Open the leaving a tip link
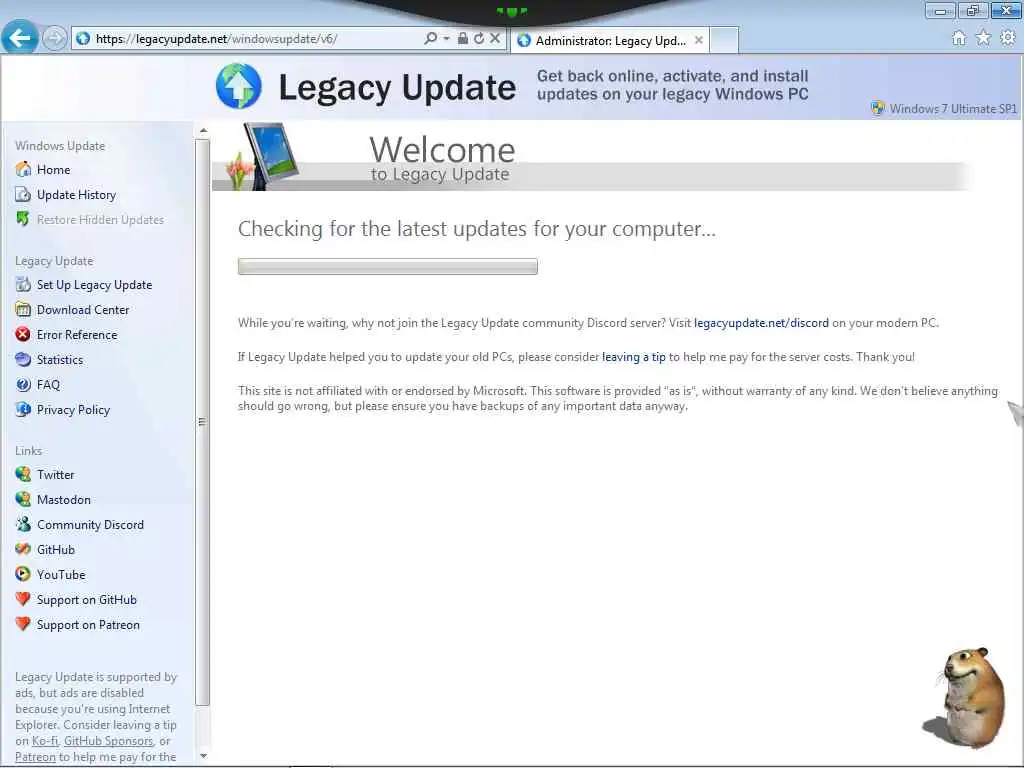1024x768 pixels. point(633,357)
